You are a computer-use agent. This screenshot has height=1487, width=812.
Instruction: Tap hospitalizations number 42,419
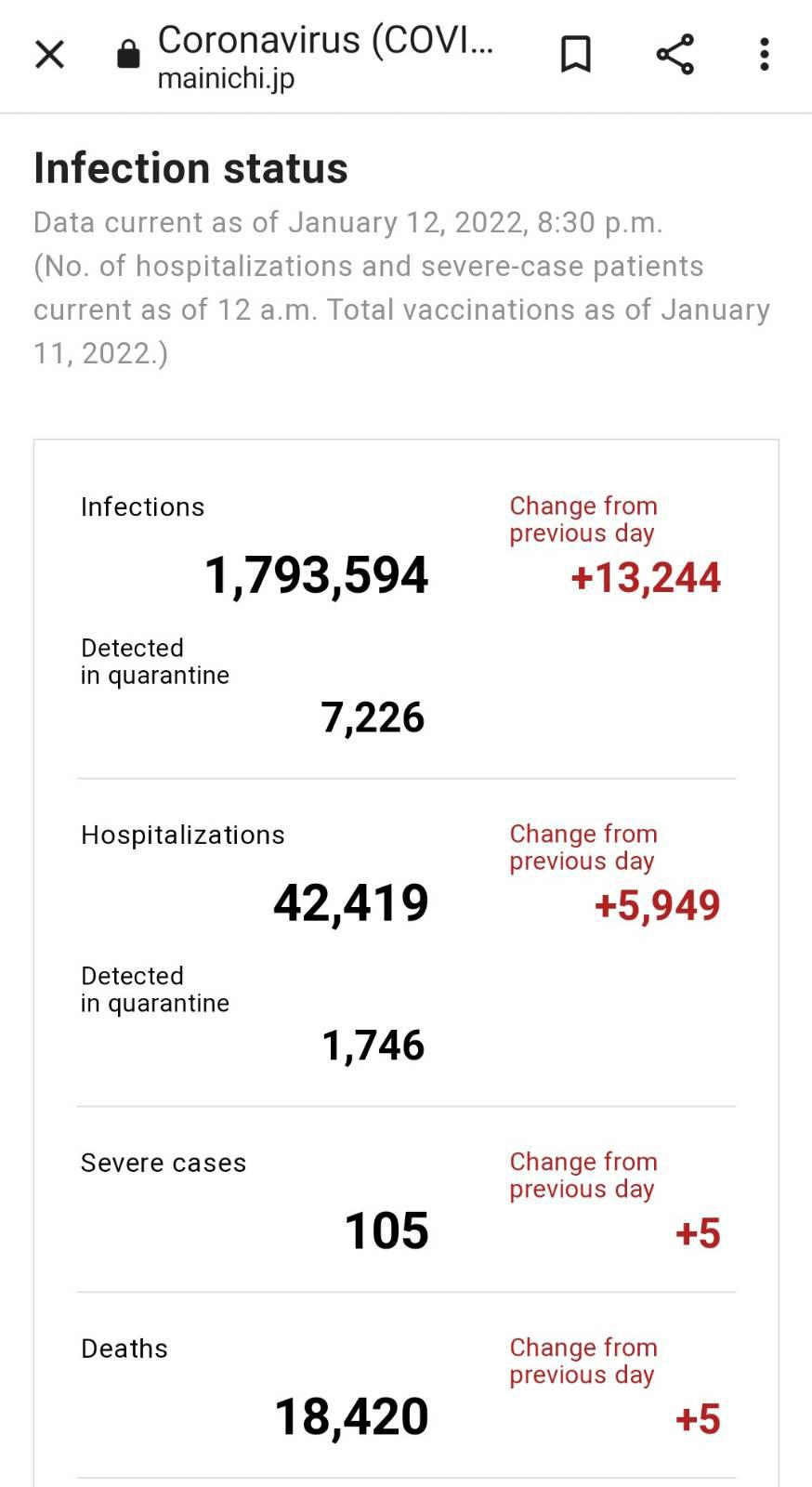click(x=351, y=903)
